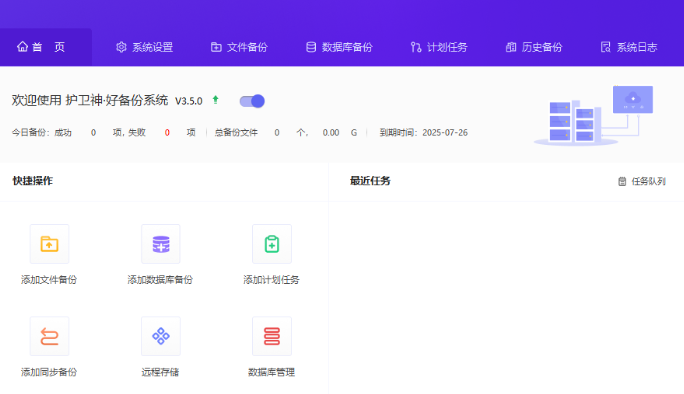Click the 远程存储 icon
The height and width of the screenshot is (394, 684).
click(161, 336)
